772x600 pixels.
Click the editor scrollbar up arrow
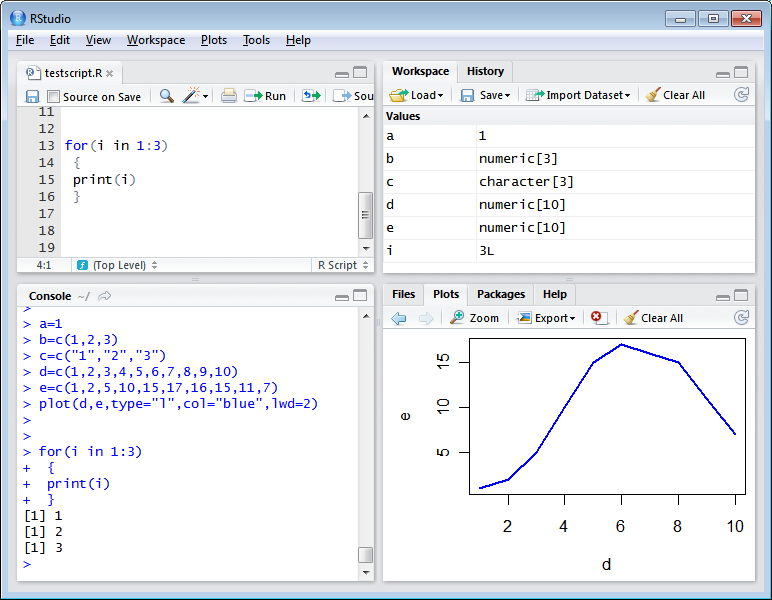pos(366,116)
